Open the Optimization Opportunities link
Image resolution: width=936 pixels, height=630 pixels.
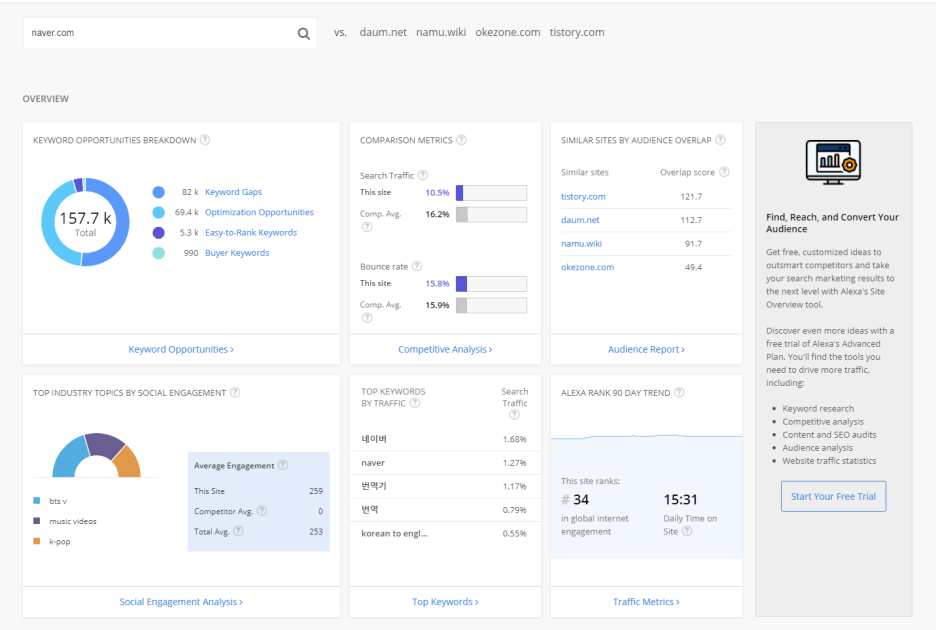[259, 212]
